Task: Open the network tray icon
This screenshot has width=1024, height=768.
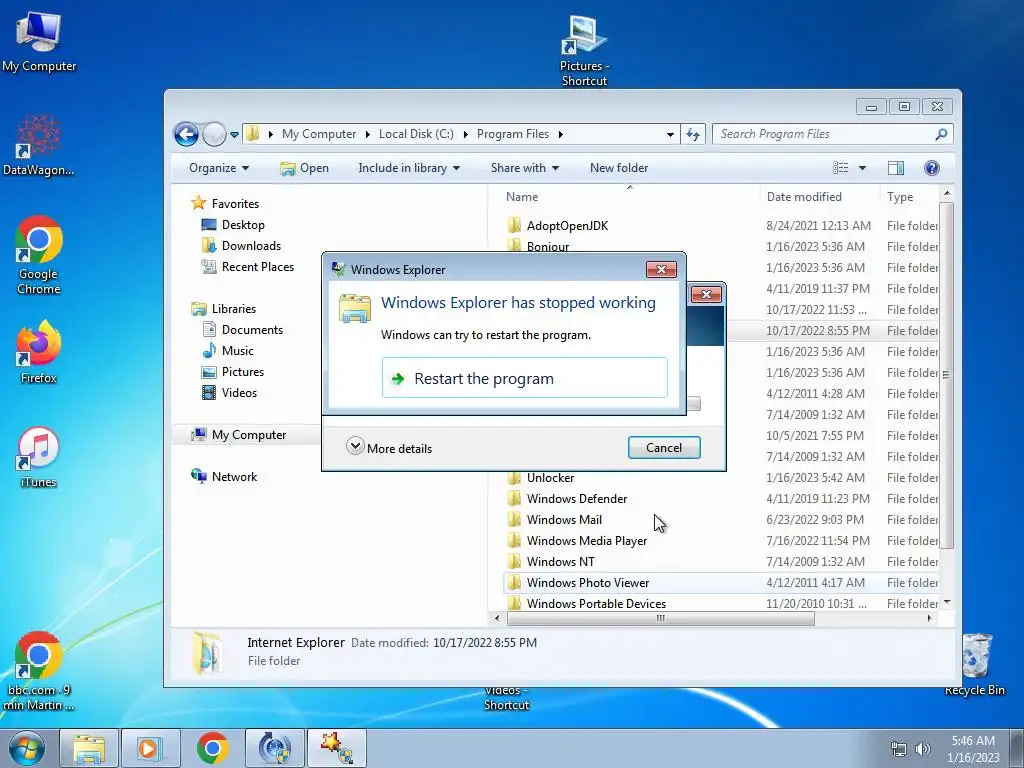Action: pyautogui.click(x=899, y=749)
